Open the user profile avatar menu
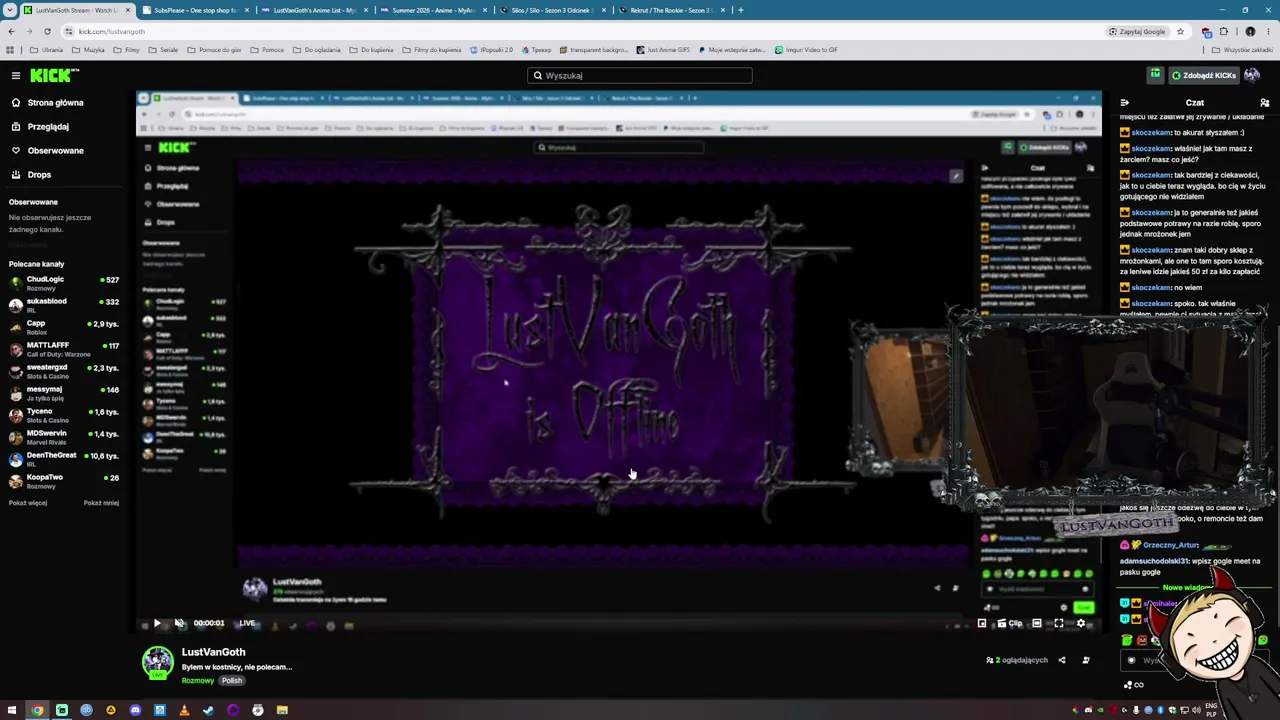 pyautogui.click(x=1252, y=75)
